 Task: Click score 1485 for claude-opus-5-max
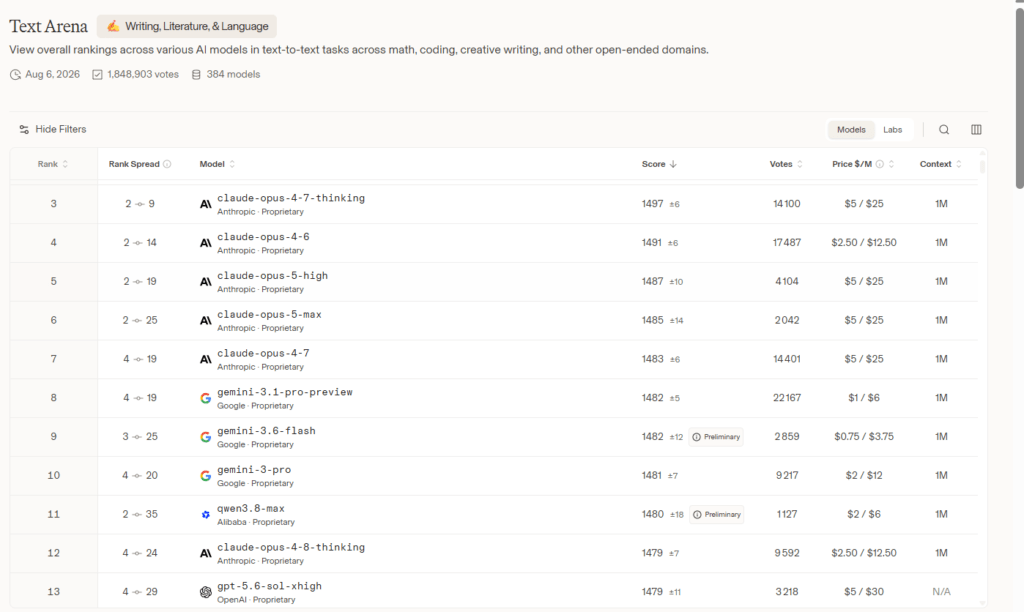pos(652,320)
